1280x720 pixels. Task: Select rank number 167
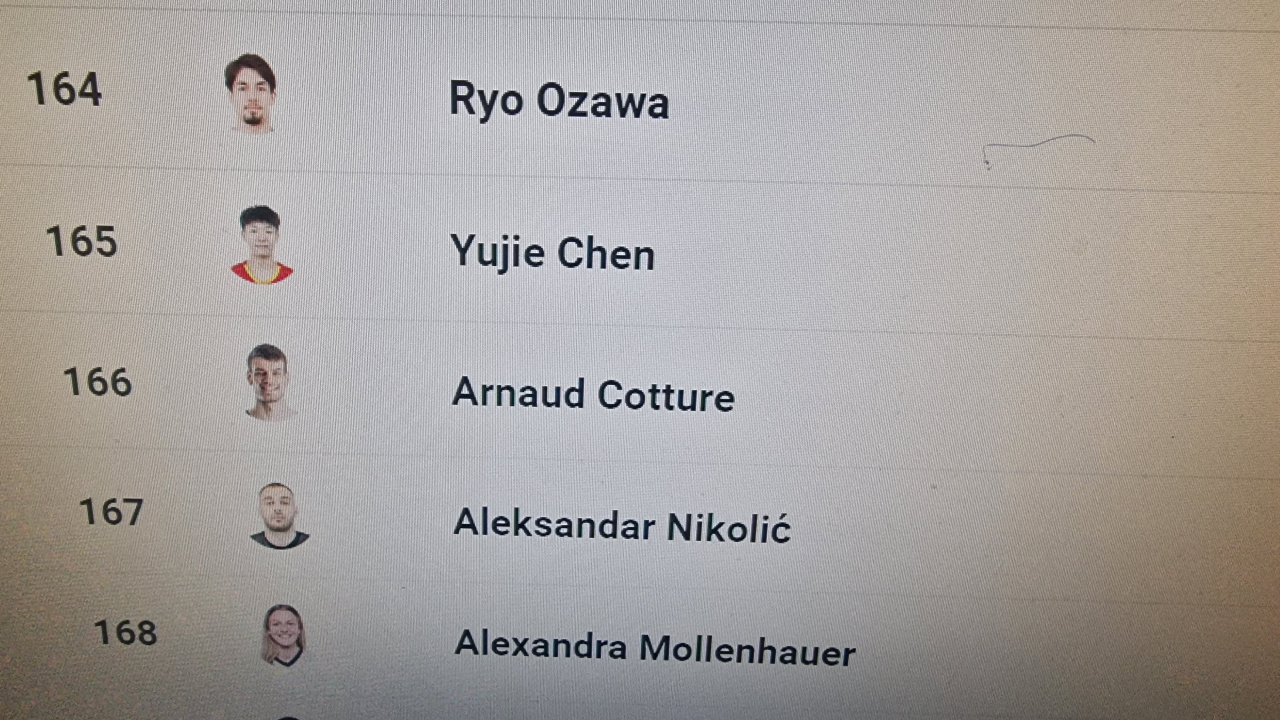(x=111, y=512)
